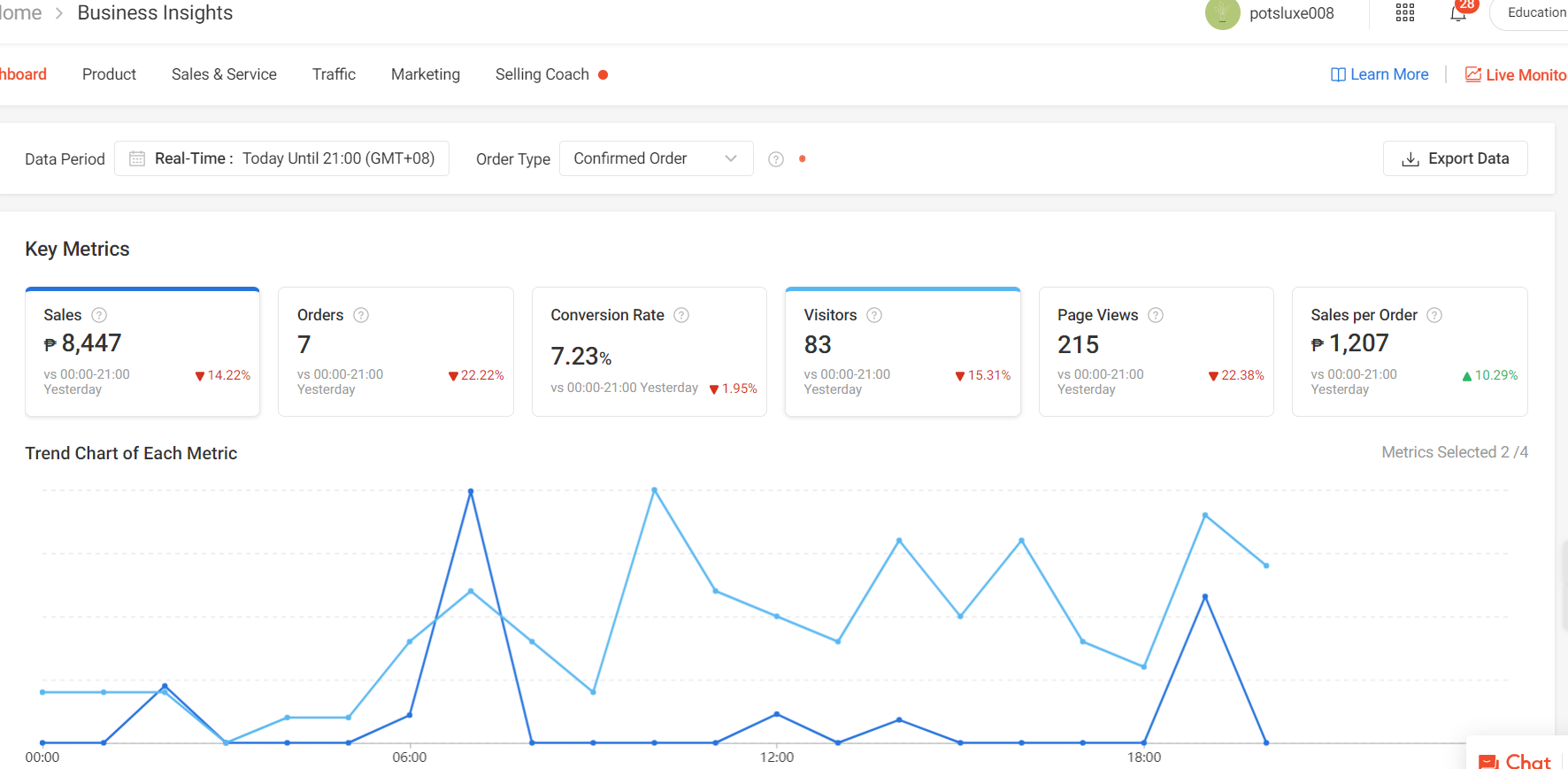The height and width of the screenshot is (769, 1568).
Task: Toggle the Sales metric card
Action: point(142,351)
